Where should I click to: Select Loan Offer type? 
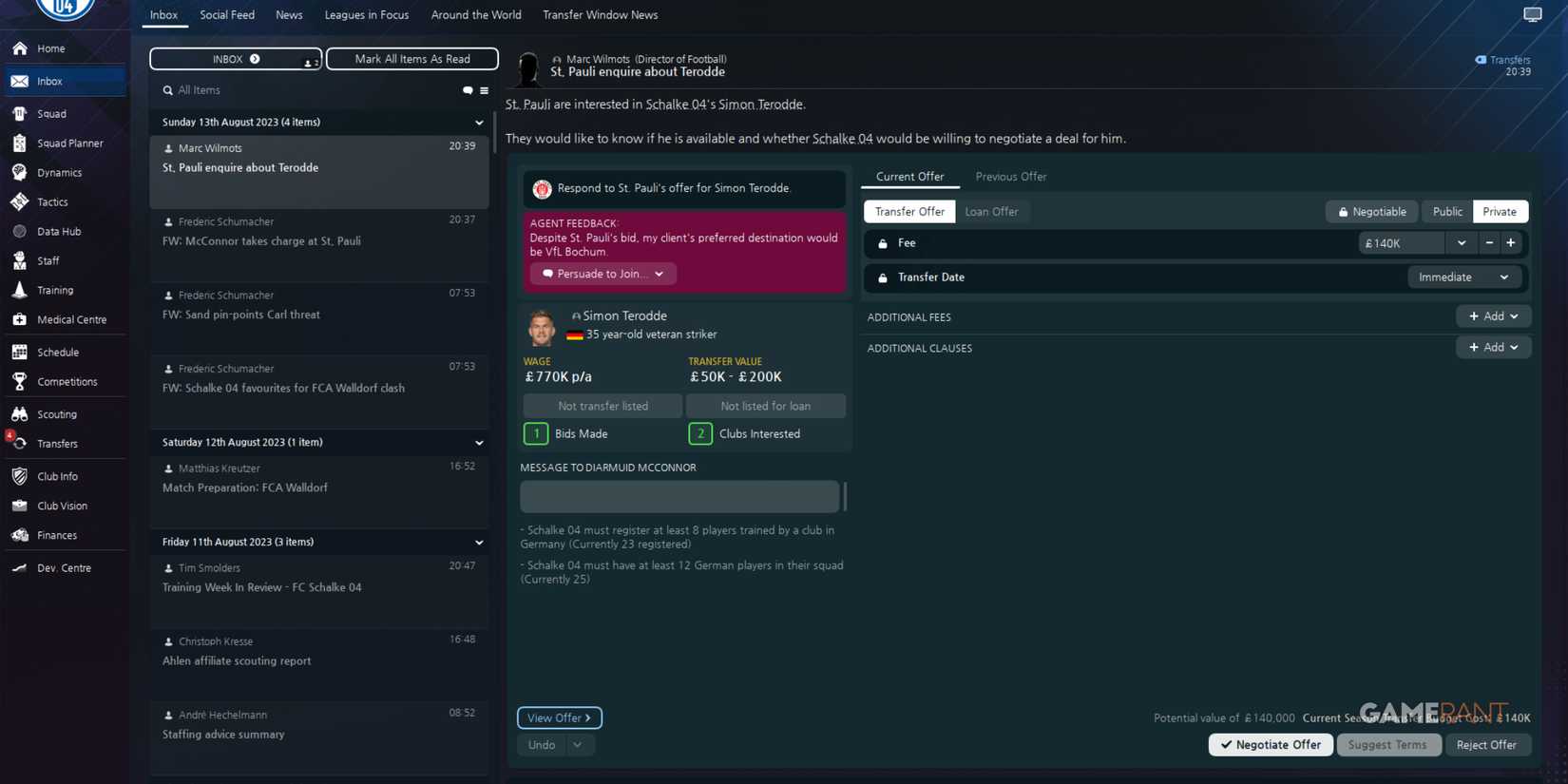[991, 212]
